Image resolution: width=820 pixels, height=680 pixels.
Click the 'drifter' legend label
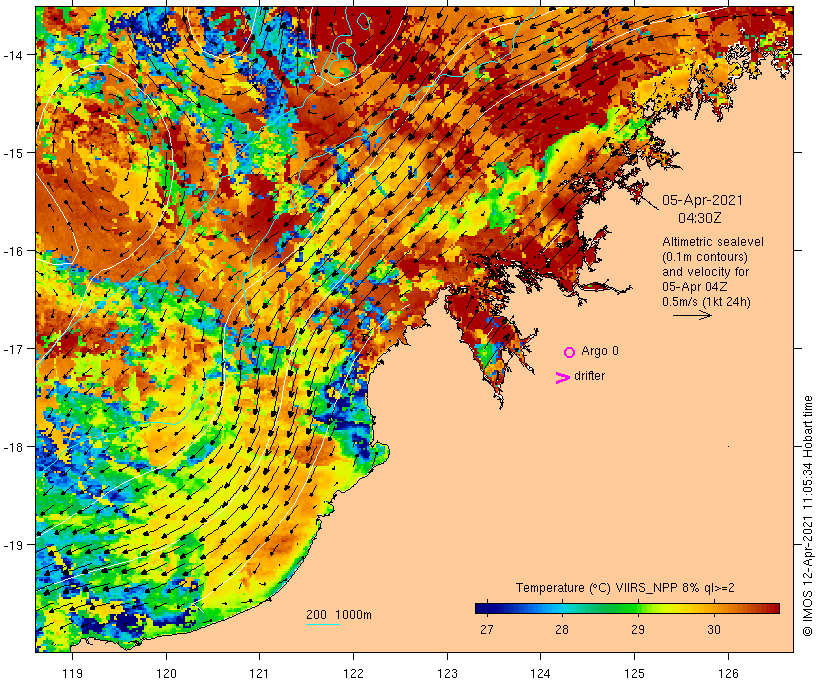(x=589, y=376)
